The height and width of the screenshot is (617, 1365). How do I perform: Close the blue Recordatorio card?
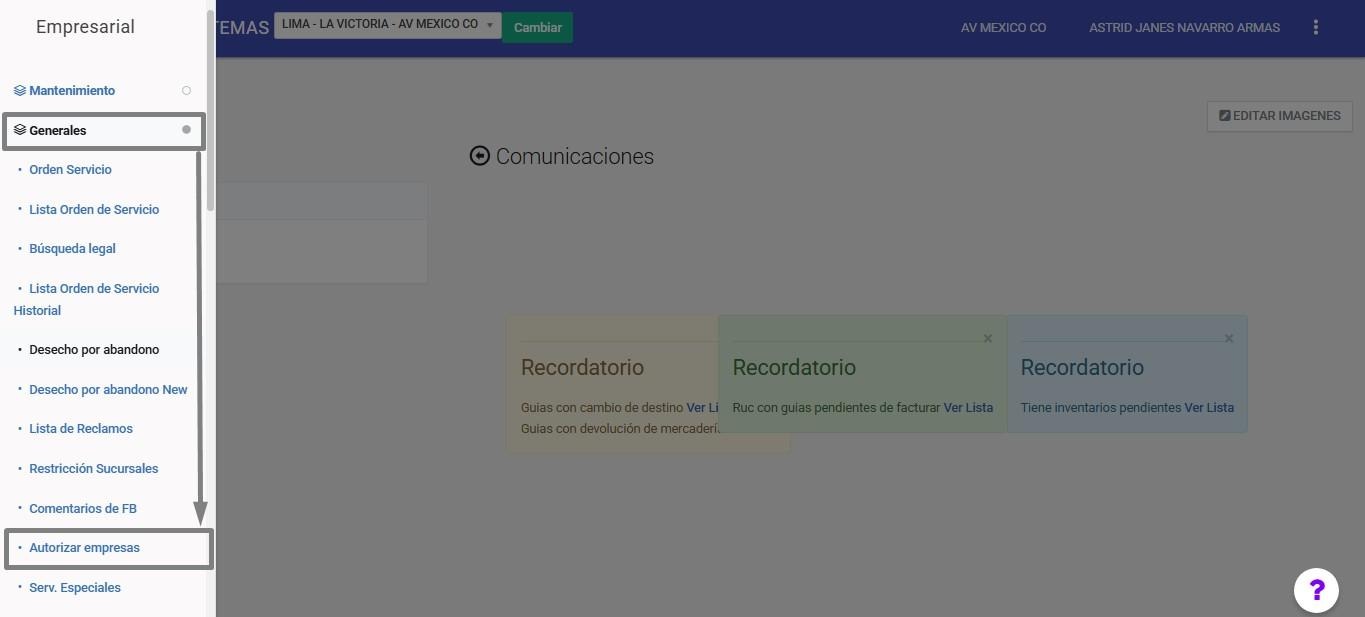coord(1229,339)
